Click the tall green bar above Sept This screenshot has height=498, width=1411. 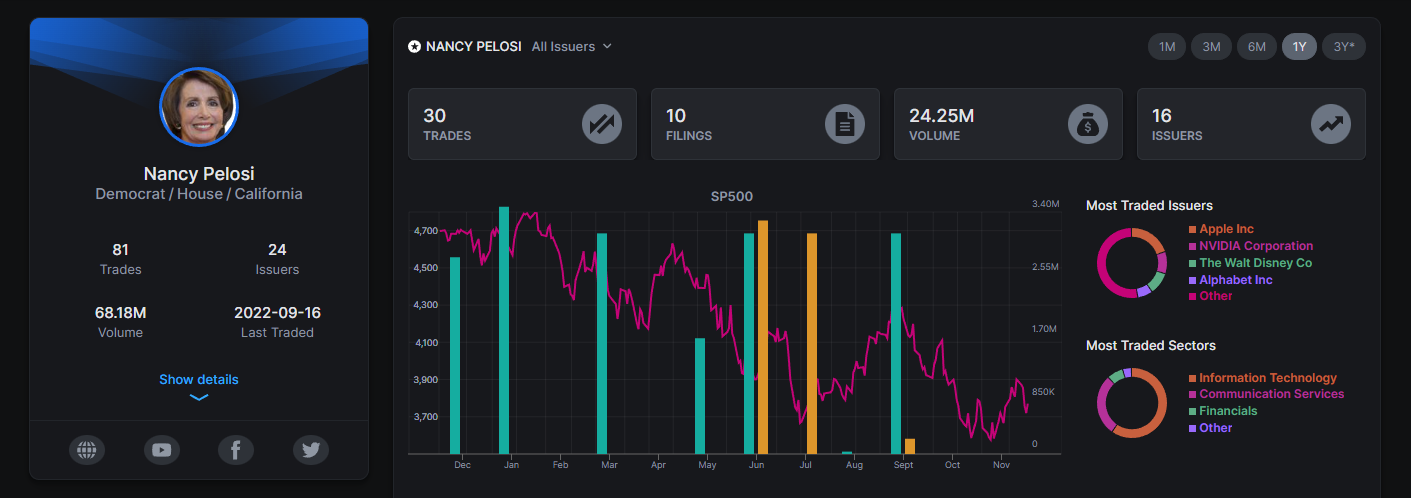pyautogui.click(x=896, y=343)
